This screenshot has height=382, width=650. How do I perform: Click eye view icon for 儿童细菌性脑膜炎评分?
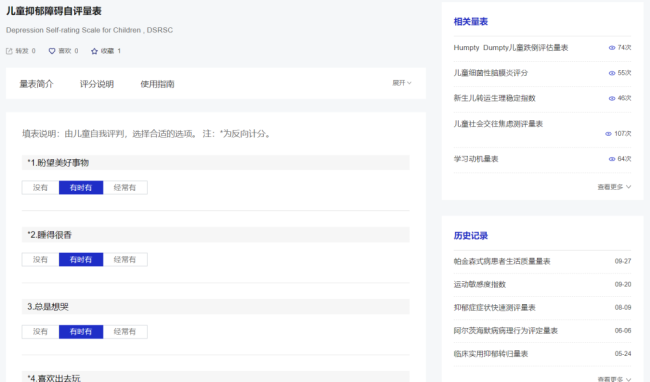point(611,73)
